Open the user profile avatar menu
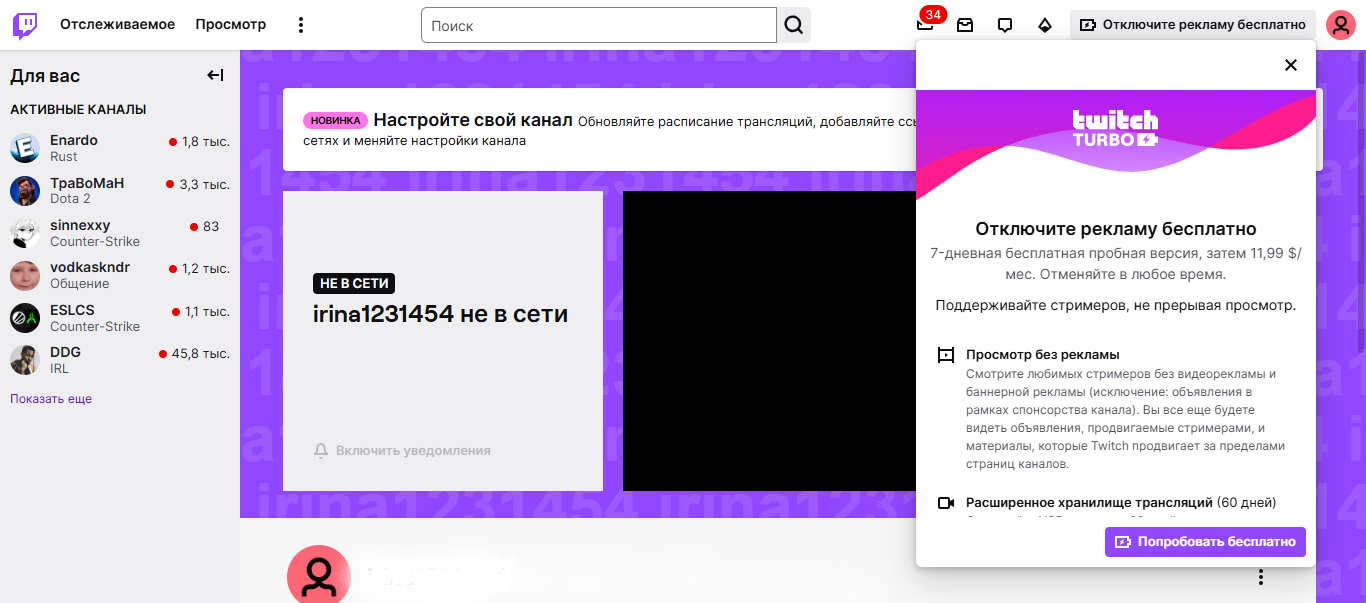This screenshot has height=603, width=1366. 1340,25
